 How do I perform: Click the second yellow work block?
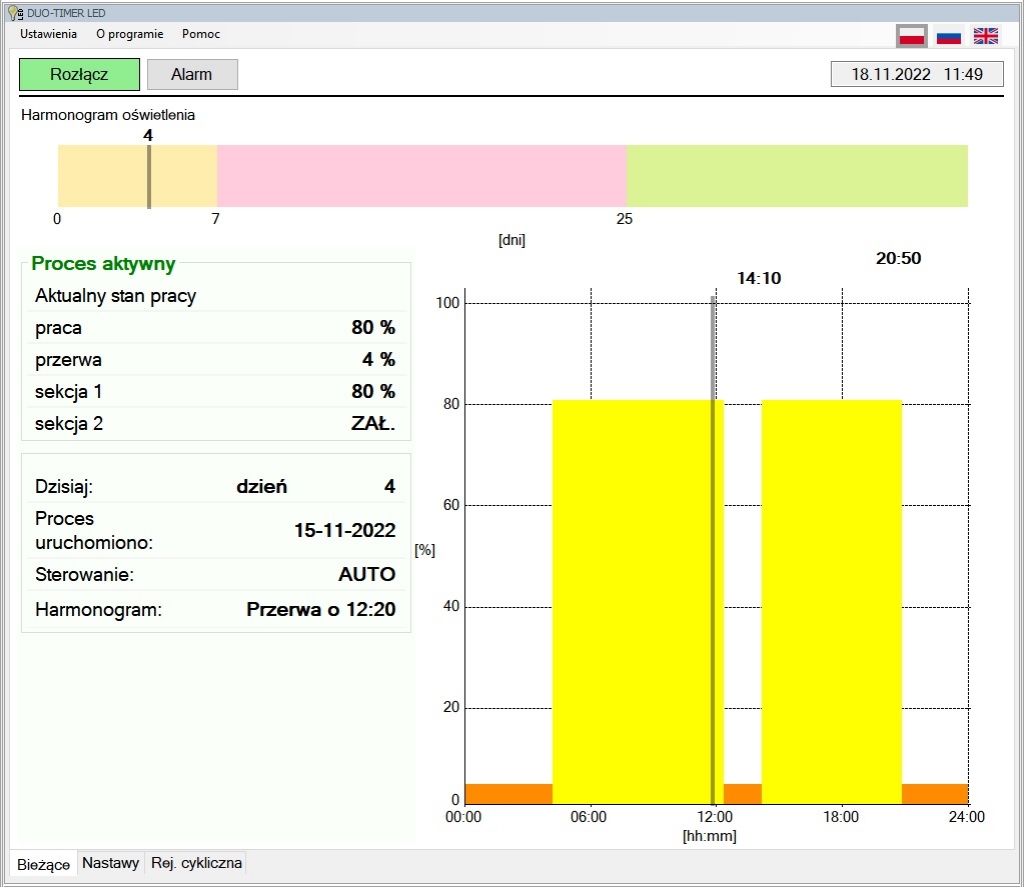pyautogui.click(x=831, y=602)
